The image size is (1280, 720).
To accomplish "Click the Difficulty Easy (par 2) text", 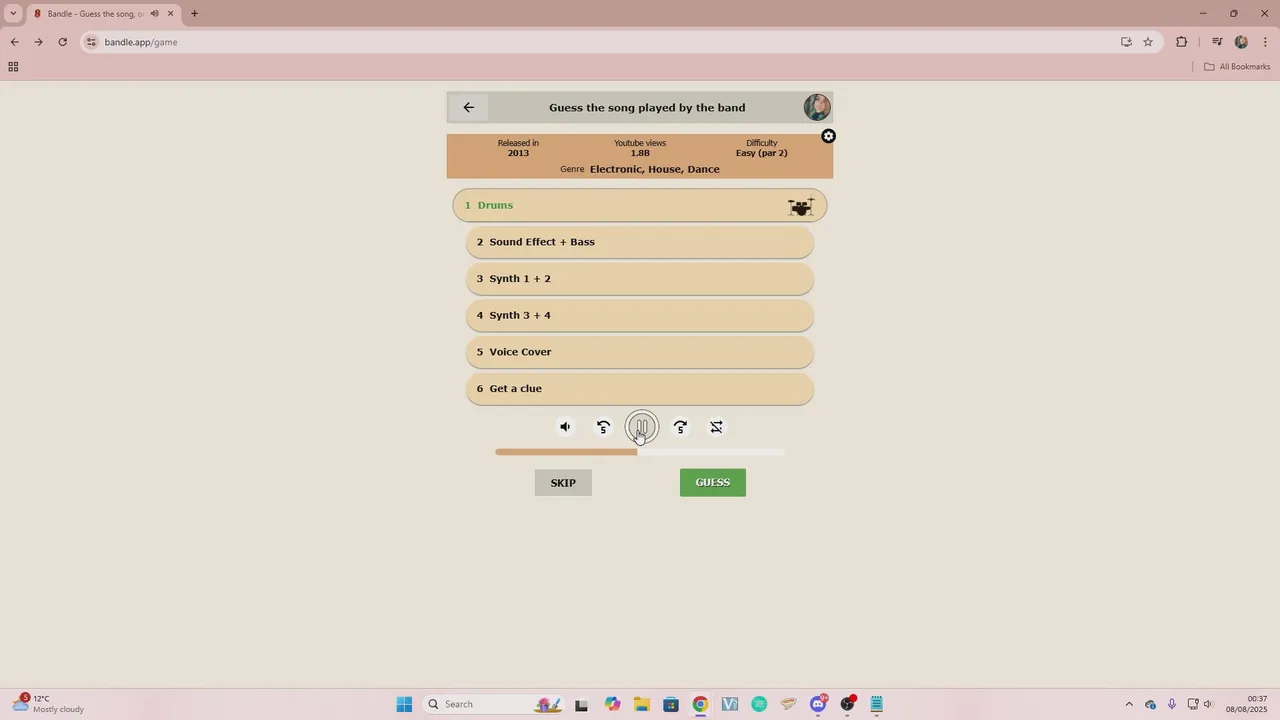I will pyautogui.click(x=762, y=148).
